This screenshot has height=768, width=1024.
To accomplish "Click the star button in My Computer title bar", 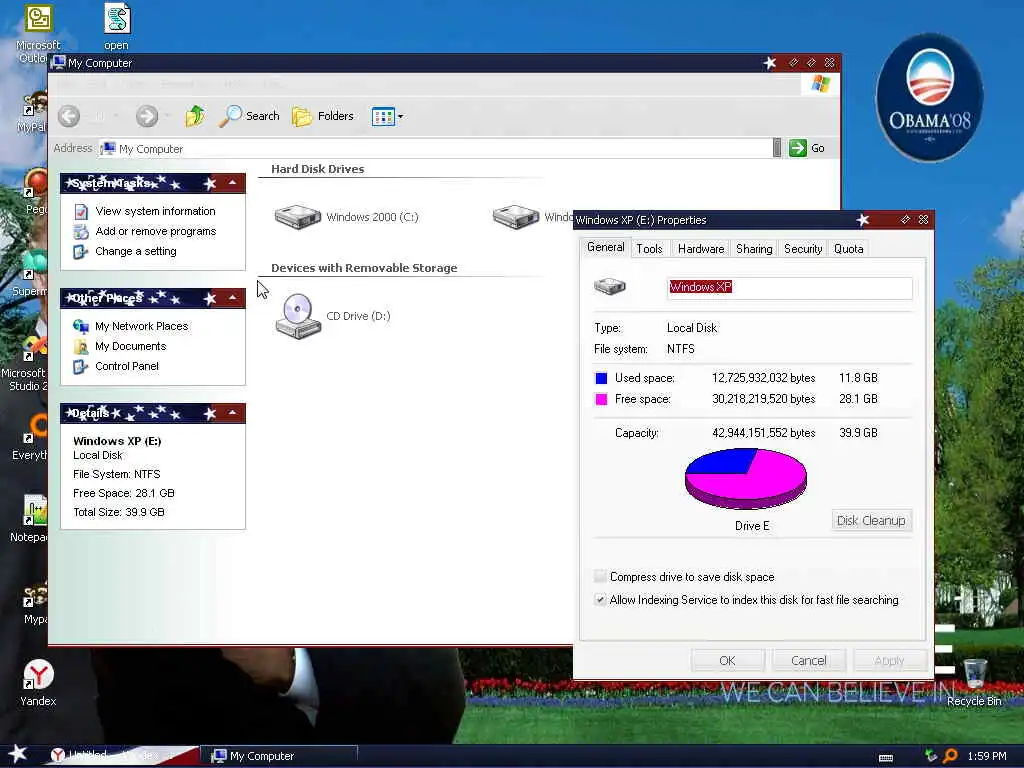I will tap(770, 63).
